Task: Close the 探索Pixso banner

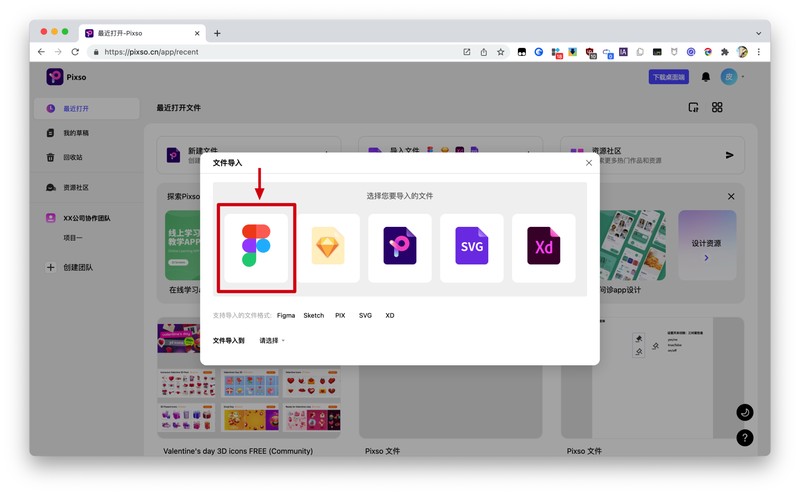Action: click(x=731, y=196)
